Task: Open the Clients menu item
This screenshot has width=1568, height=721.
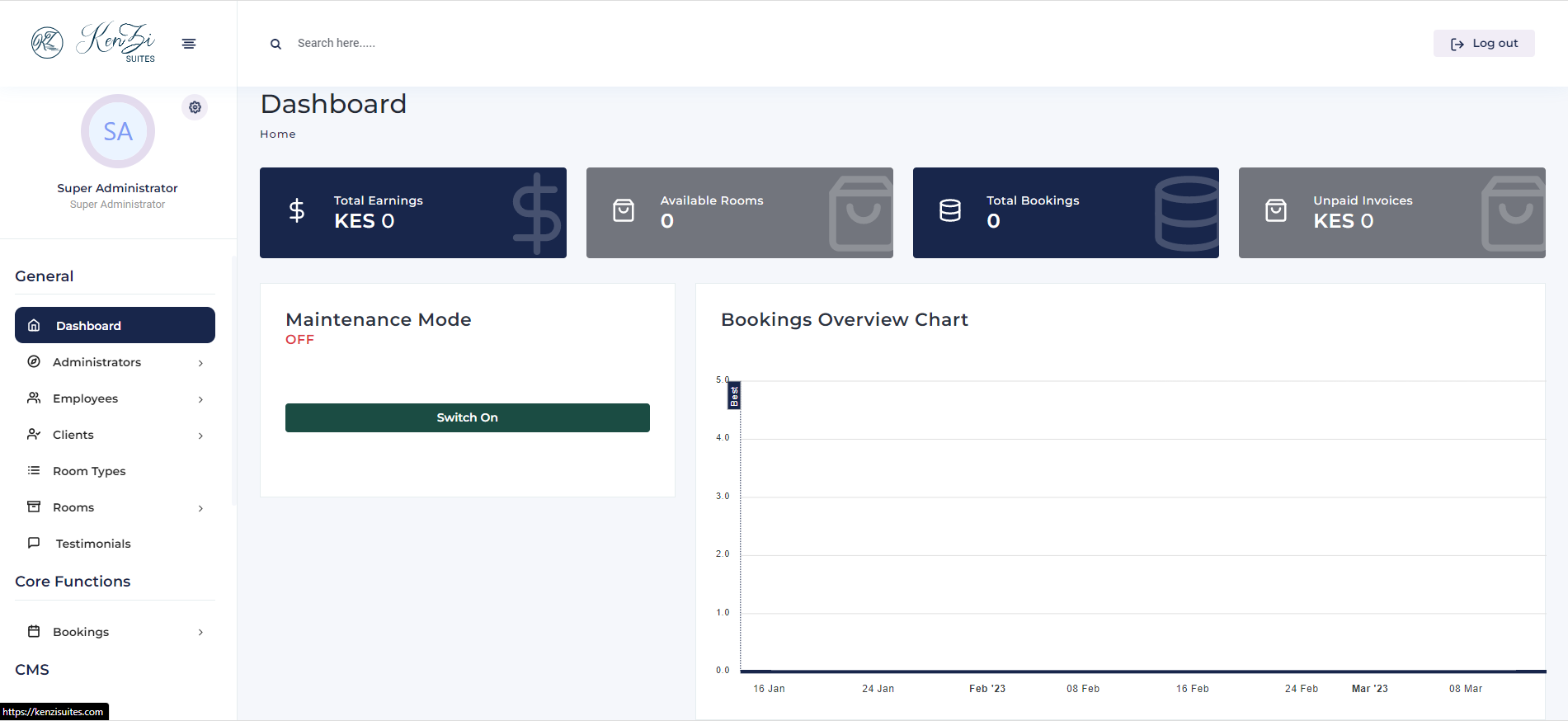Action: coord(115,434)
